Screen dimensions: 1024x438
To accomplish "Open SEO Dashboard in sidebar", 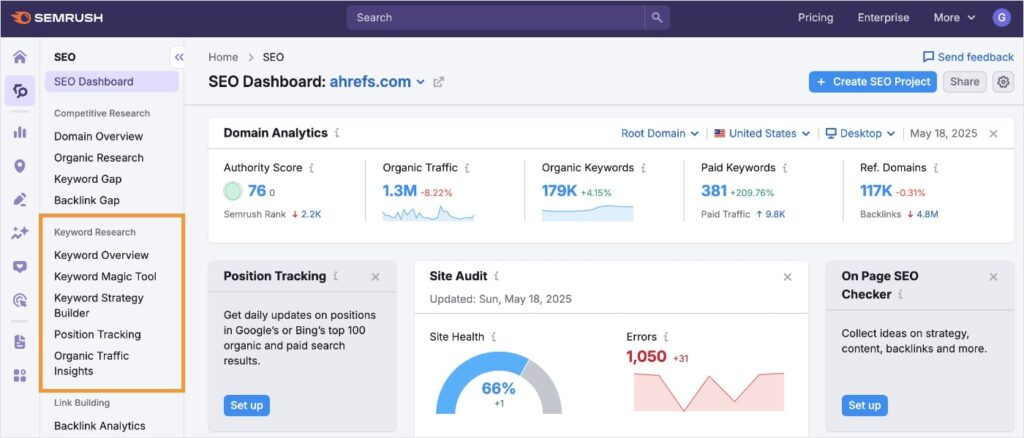I will tap(112, 82).
